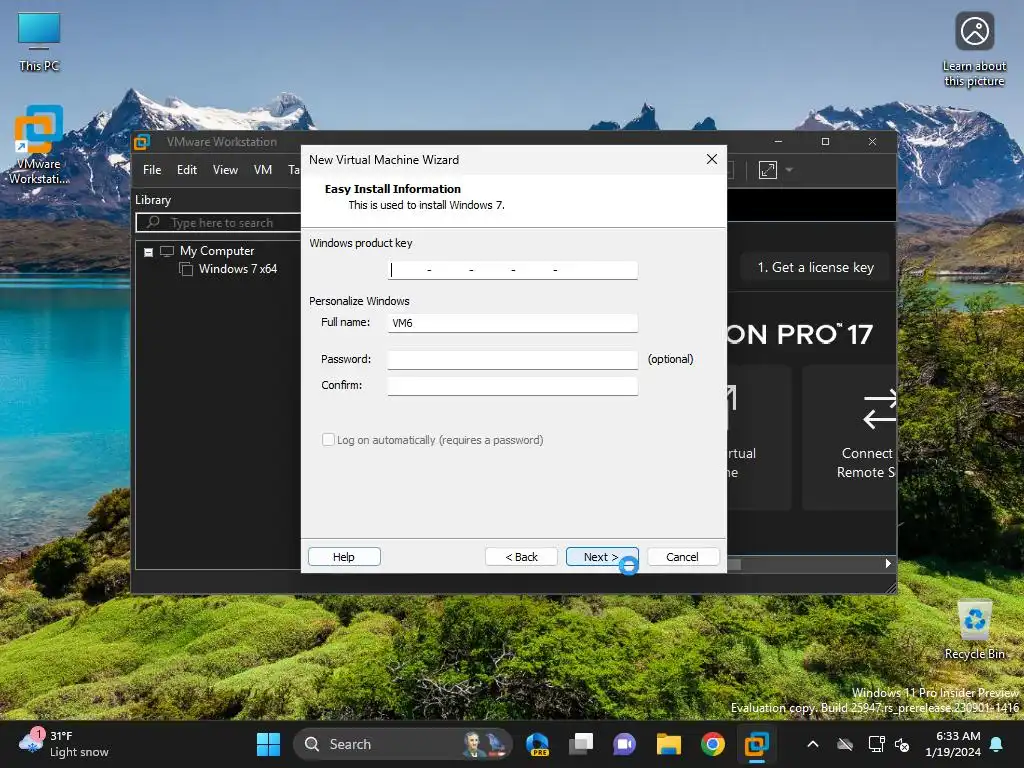Viewport: 1024px width, 768px height.
Task: Cancel the New Virtual Machine Wizard
Action: tap(682, 556)
